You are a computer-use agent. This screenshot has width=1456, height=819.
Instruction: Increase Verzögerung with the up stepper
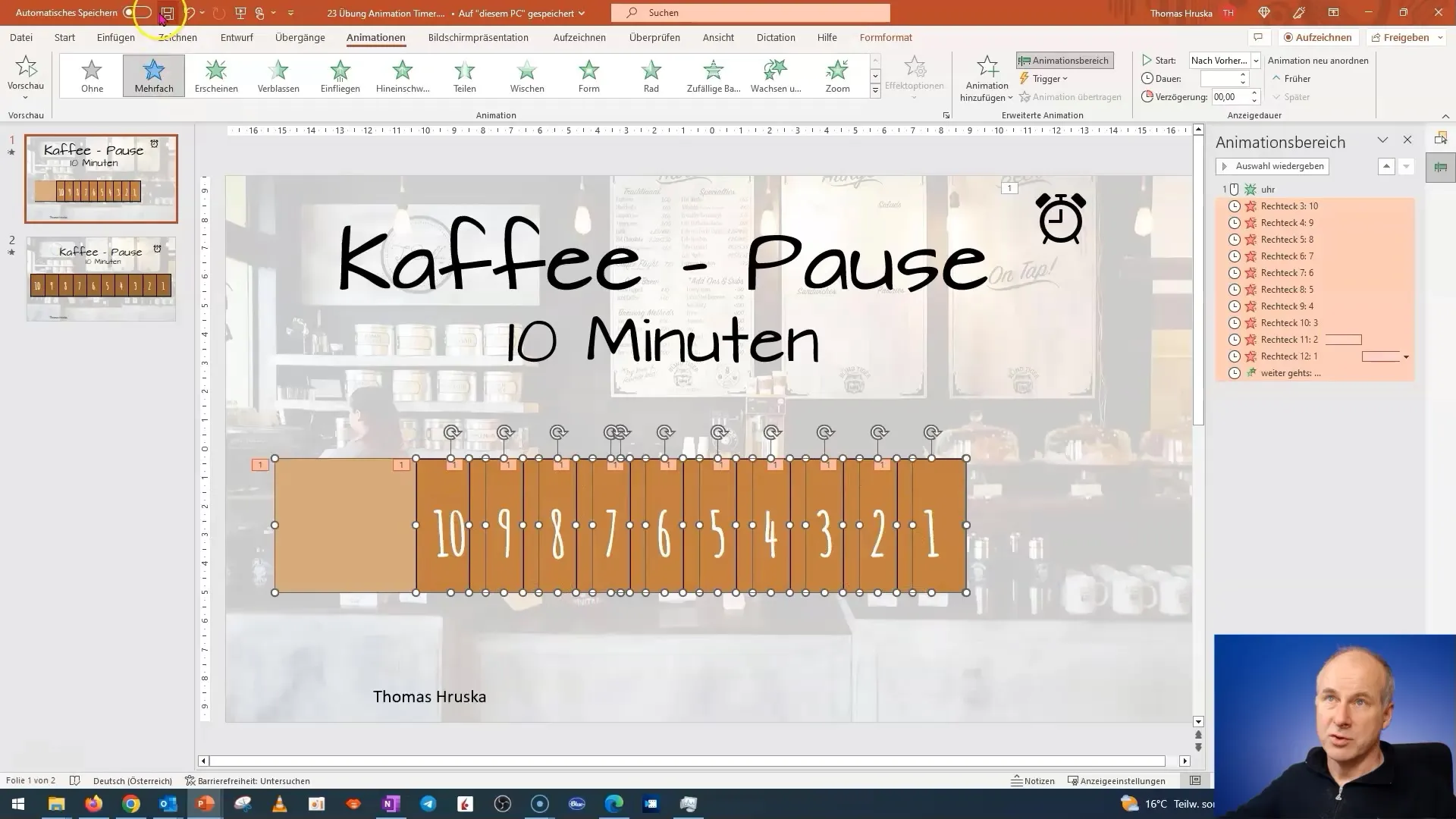[1254, 93]
